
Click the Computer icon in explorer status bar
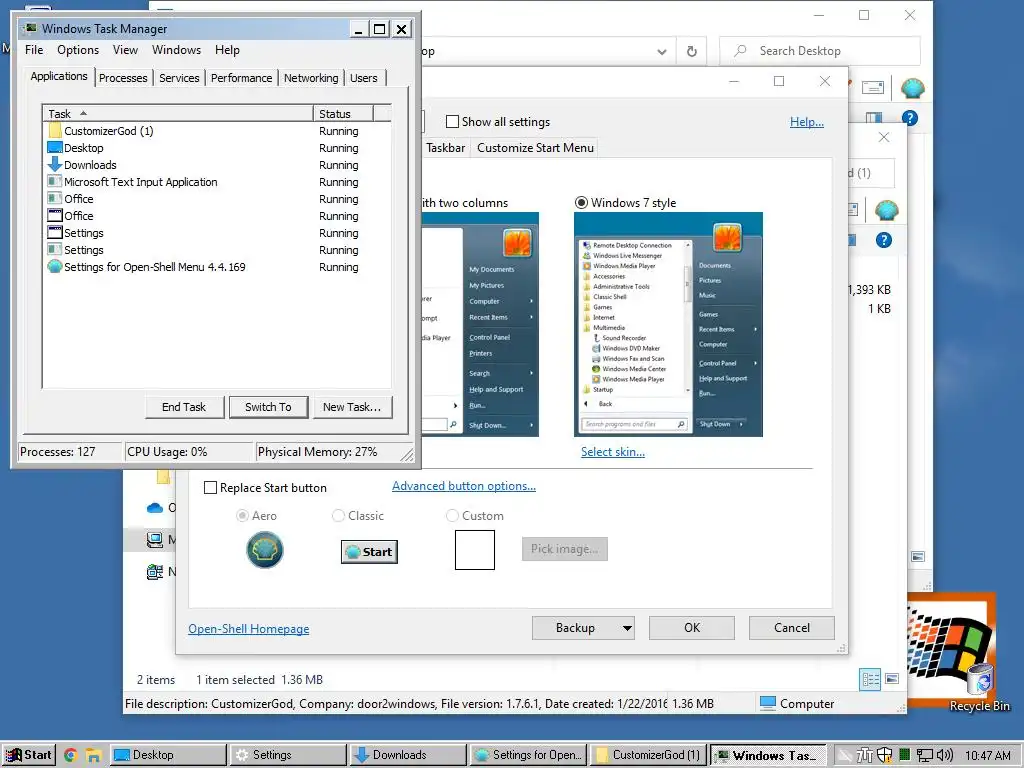coord(769,703)
